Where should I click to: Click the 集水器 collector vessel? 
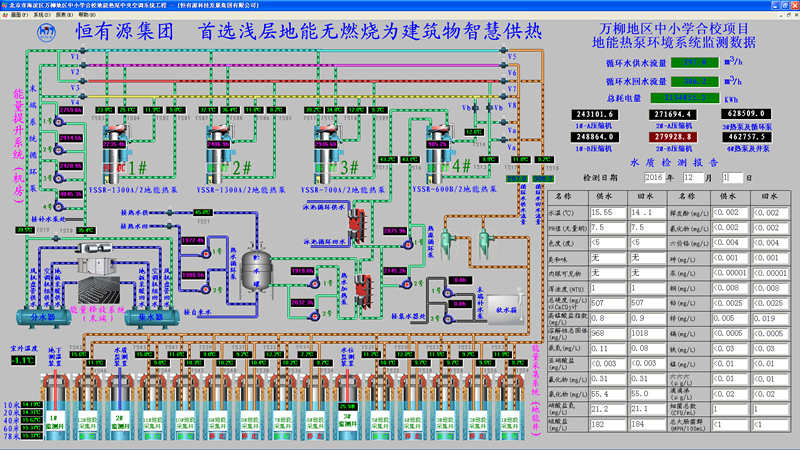pos(152,317)
